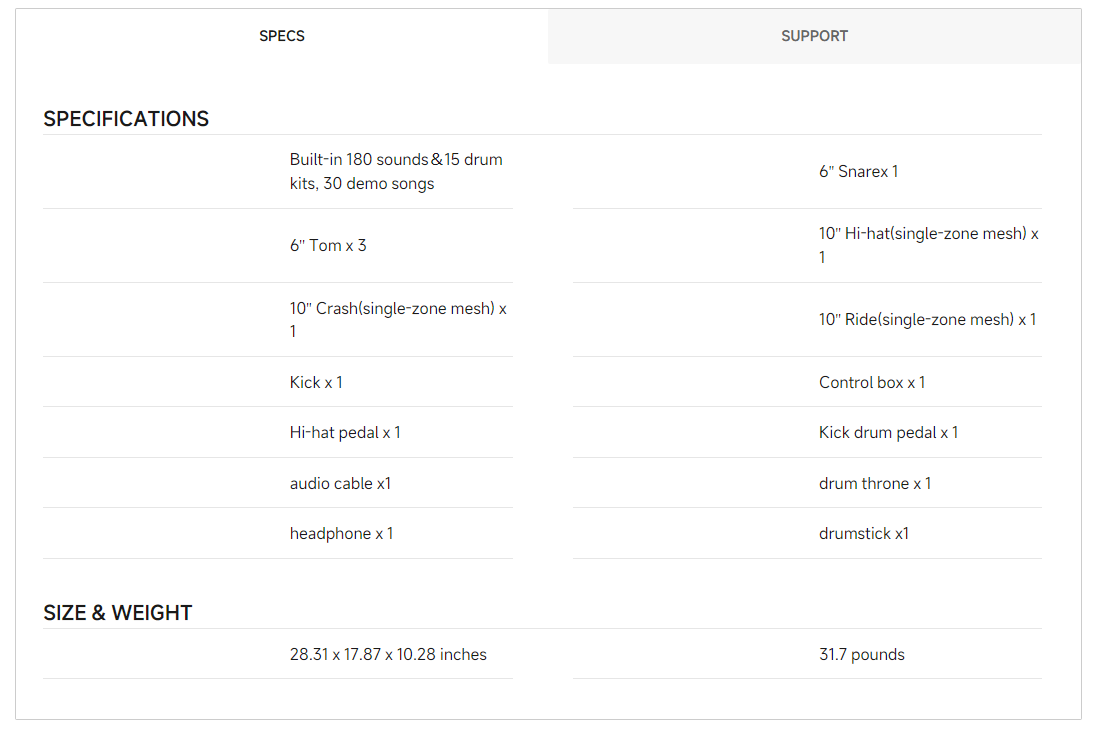Click the Kick x 1 entry

[316, 383]
